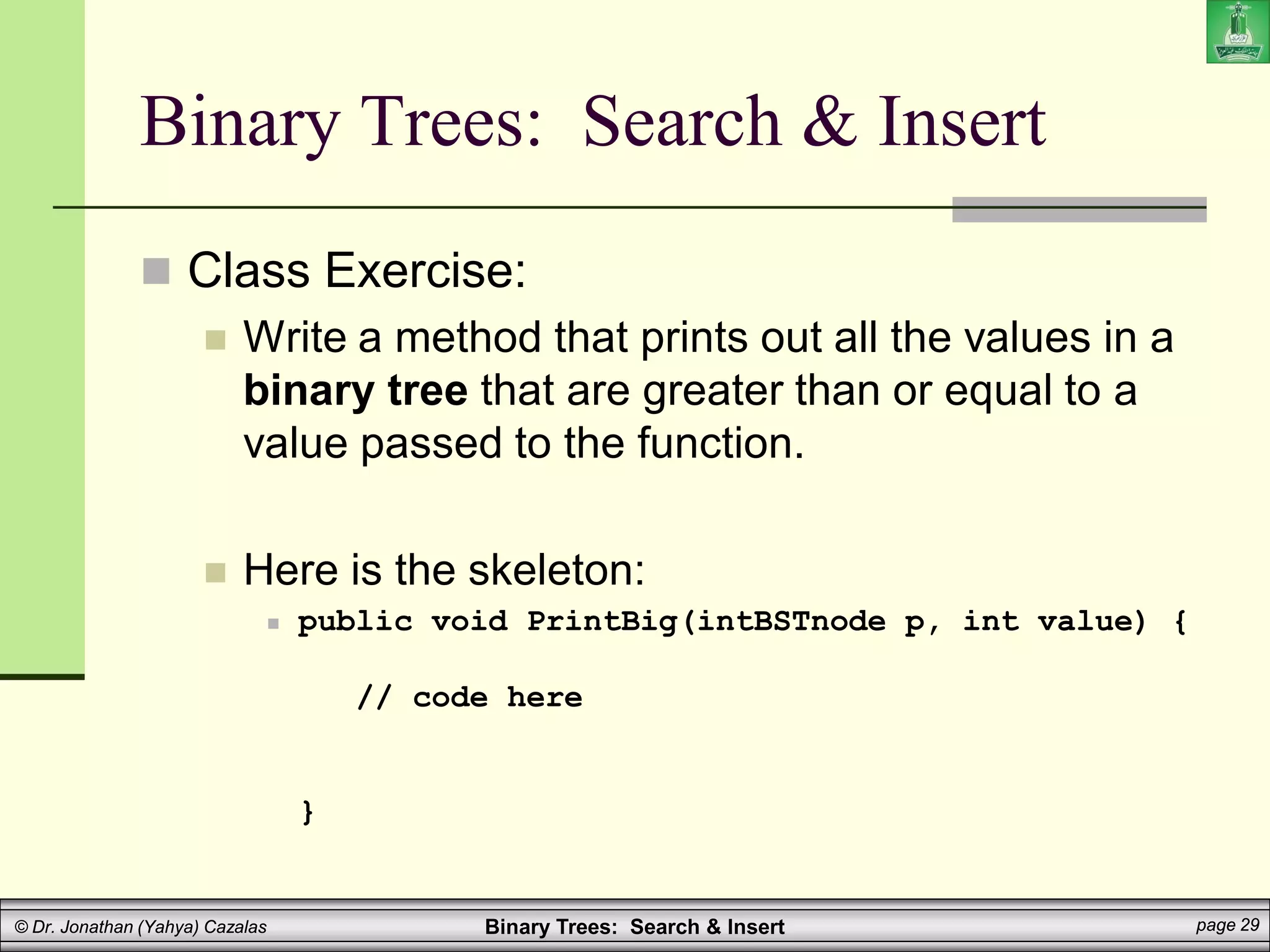Click the '// code here' comment
Viewport: 1270px width, 952px height.
coord(469,697)
